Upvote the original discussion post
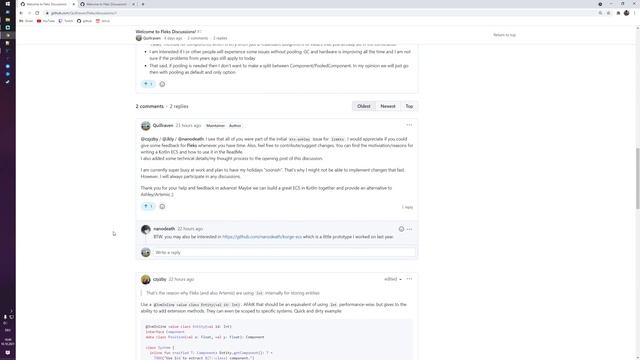 point(148,84)
